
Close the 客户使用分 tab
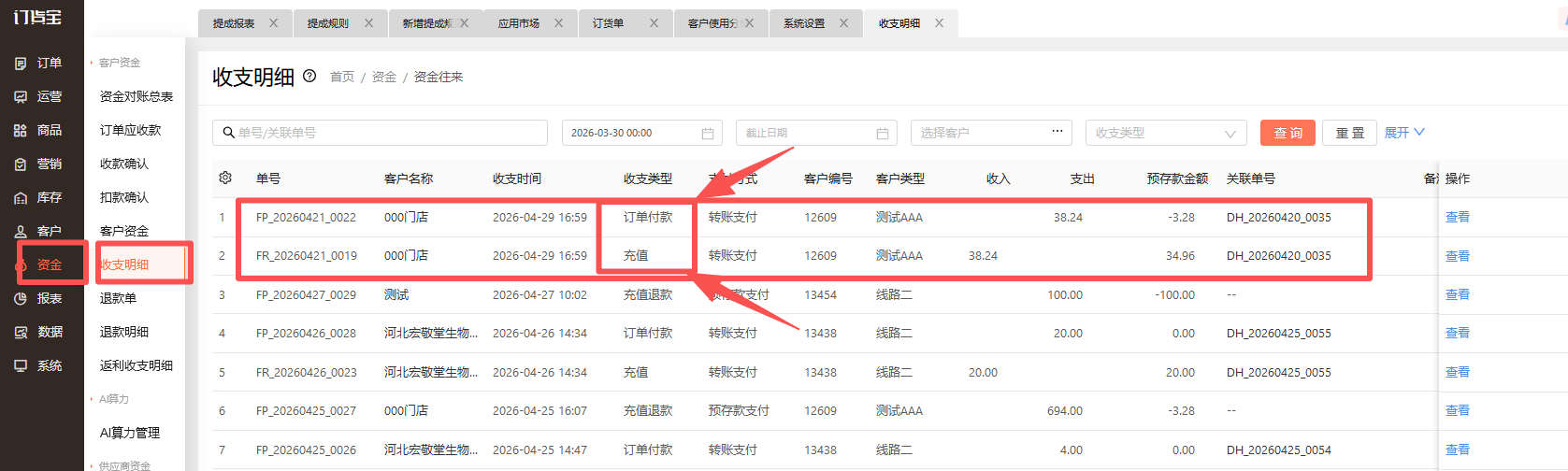coord(750,23)
